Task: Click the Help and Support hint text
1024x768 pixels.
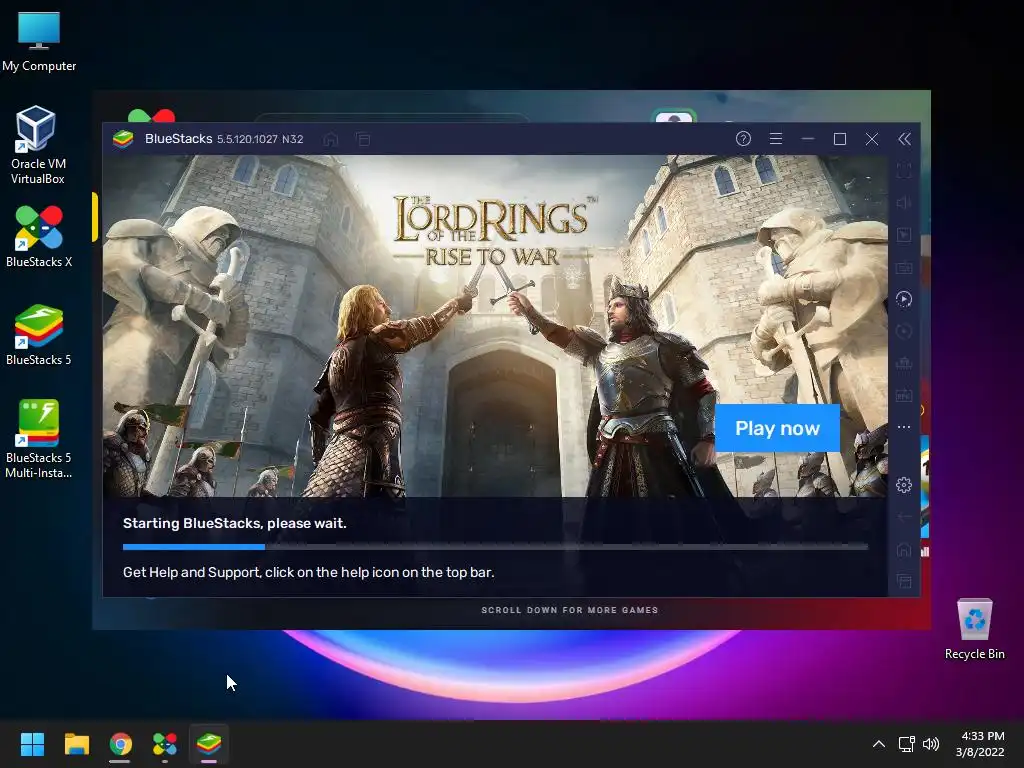Action: click(308, 572)
